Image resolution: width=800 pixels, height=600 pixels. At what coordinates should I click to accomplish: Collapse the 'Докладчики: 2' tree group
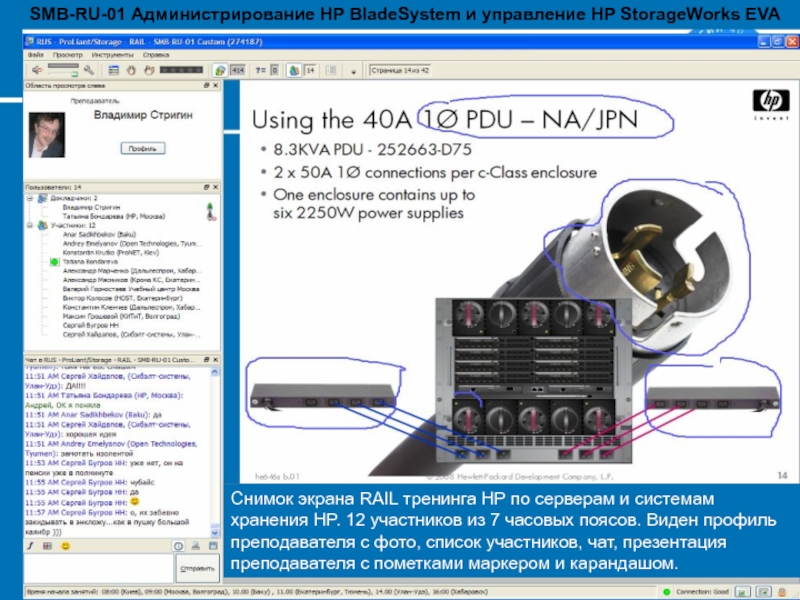[30, 198]
